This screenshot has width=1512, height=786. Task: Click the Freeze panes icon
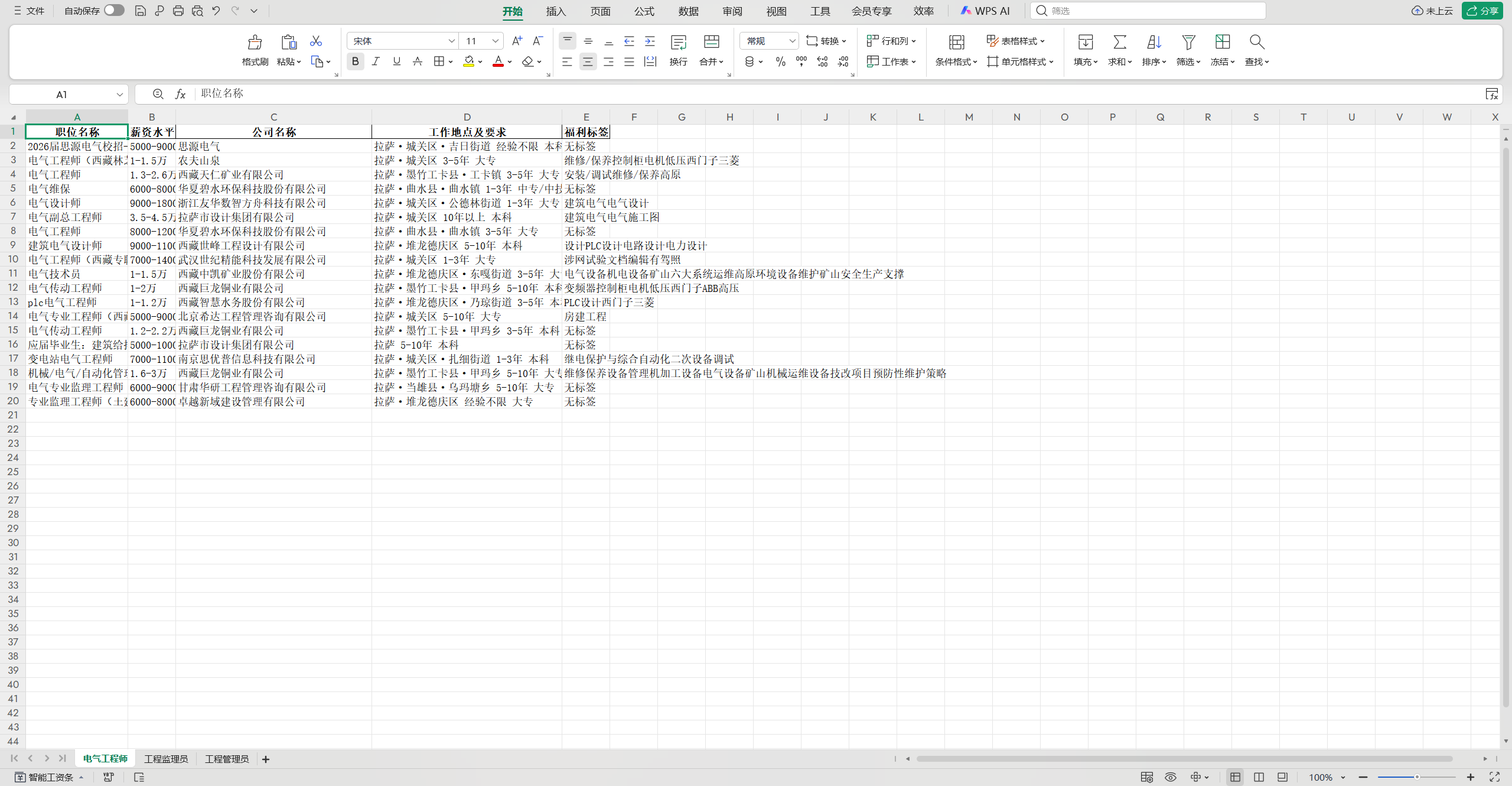coord(1222,42)
